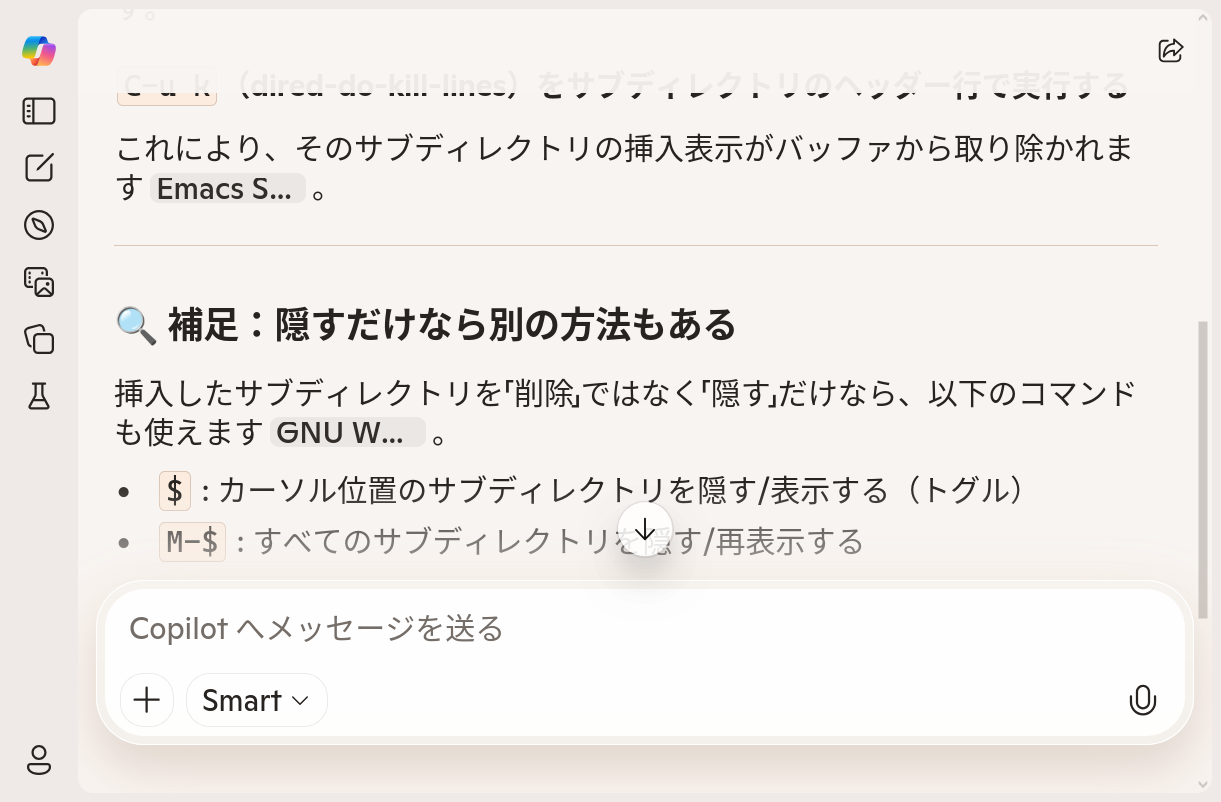Open the "GNU W..." citation link
The width and height of the screenshot is (1221, 802).
[x=348, y=433]
